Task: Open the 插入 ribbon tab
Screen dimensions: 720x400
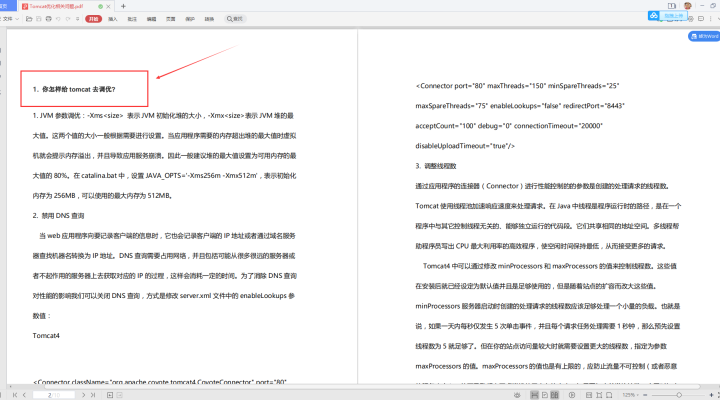Action: (113, 19)
